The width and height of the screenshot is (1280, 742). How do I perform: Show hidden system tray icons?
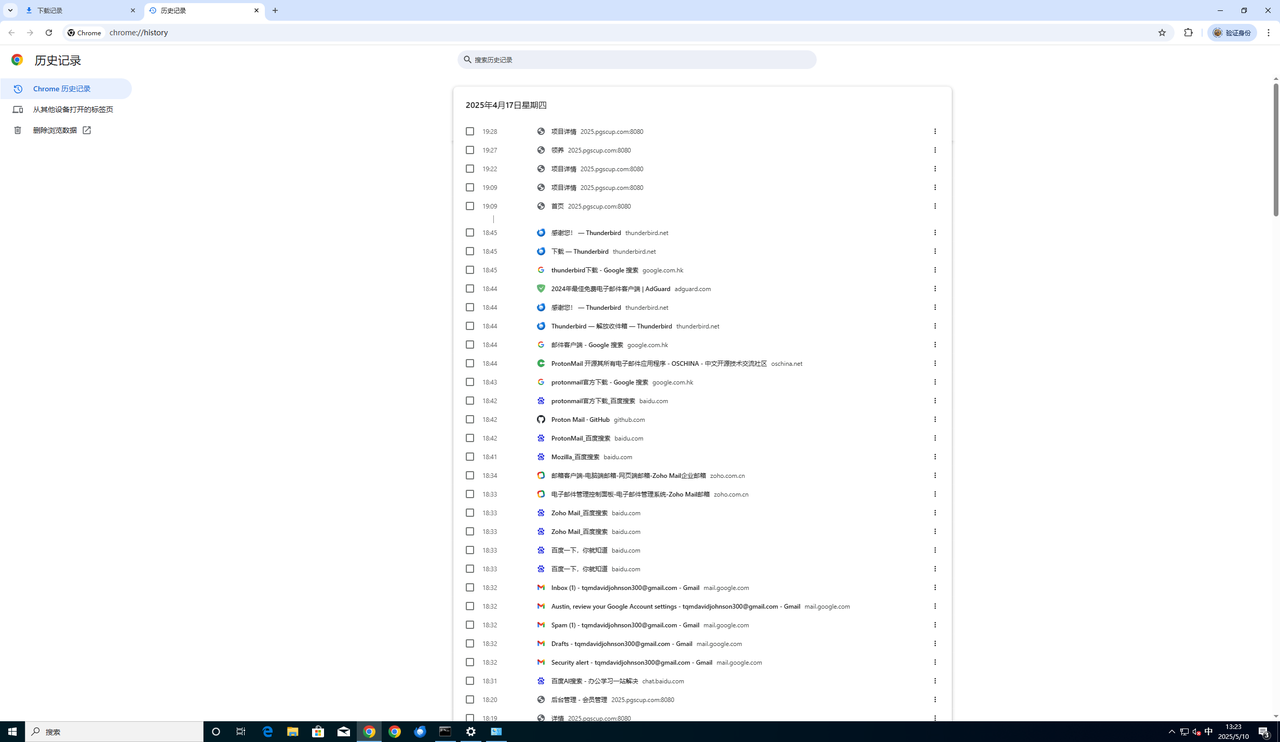tap(1171, 731)
